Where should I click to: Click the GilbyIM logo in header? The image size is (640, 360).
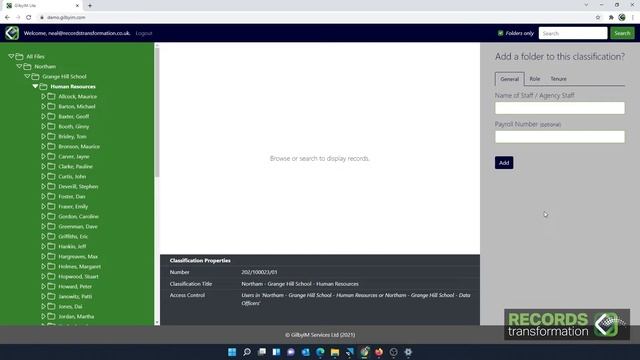12,33
